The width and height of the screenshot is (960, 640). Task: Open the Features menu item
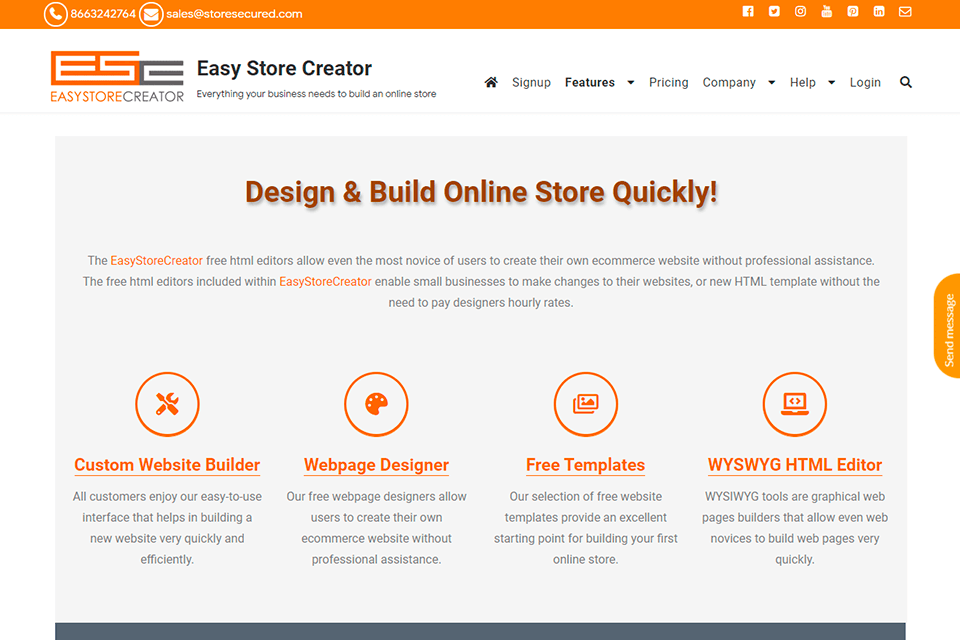(x=590, y=82)
